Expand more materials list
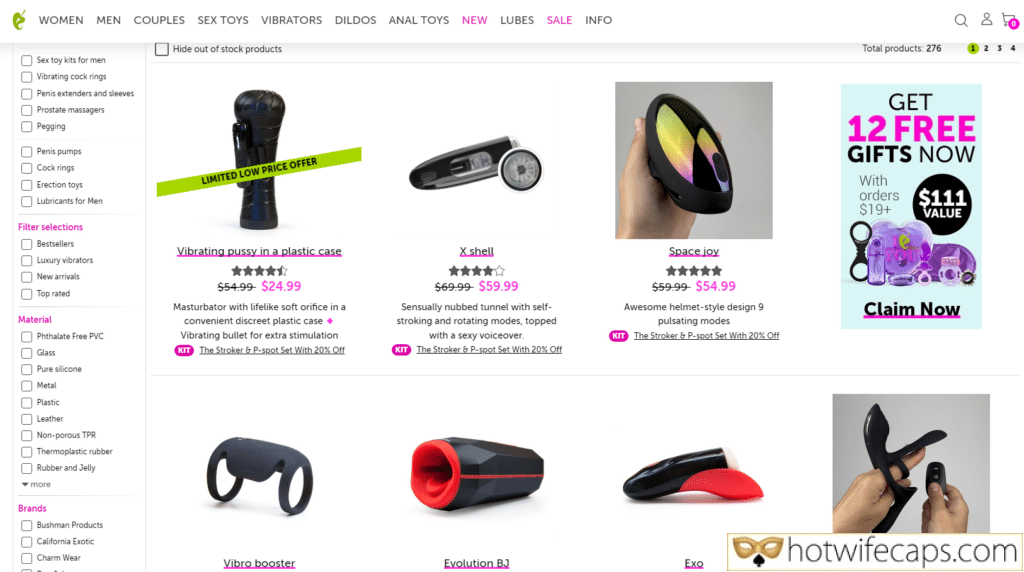1024x572 pixels. 36,485
